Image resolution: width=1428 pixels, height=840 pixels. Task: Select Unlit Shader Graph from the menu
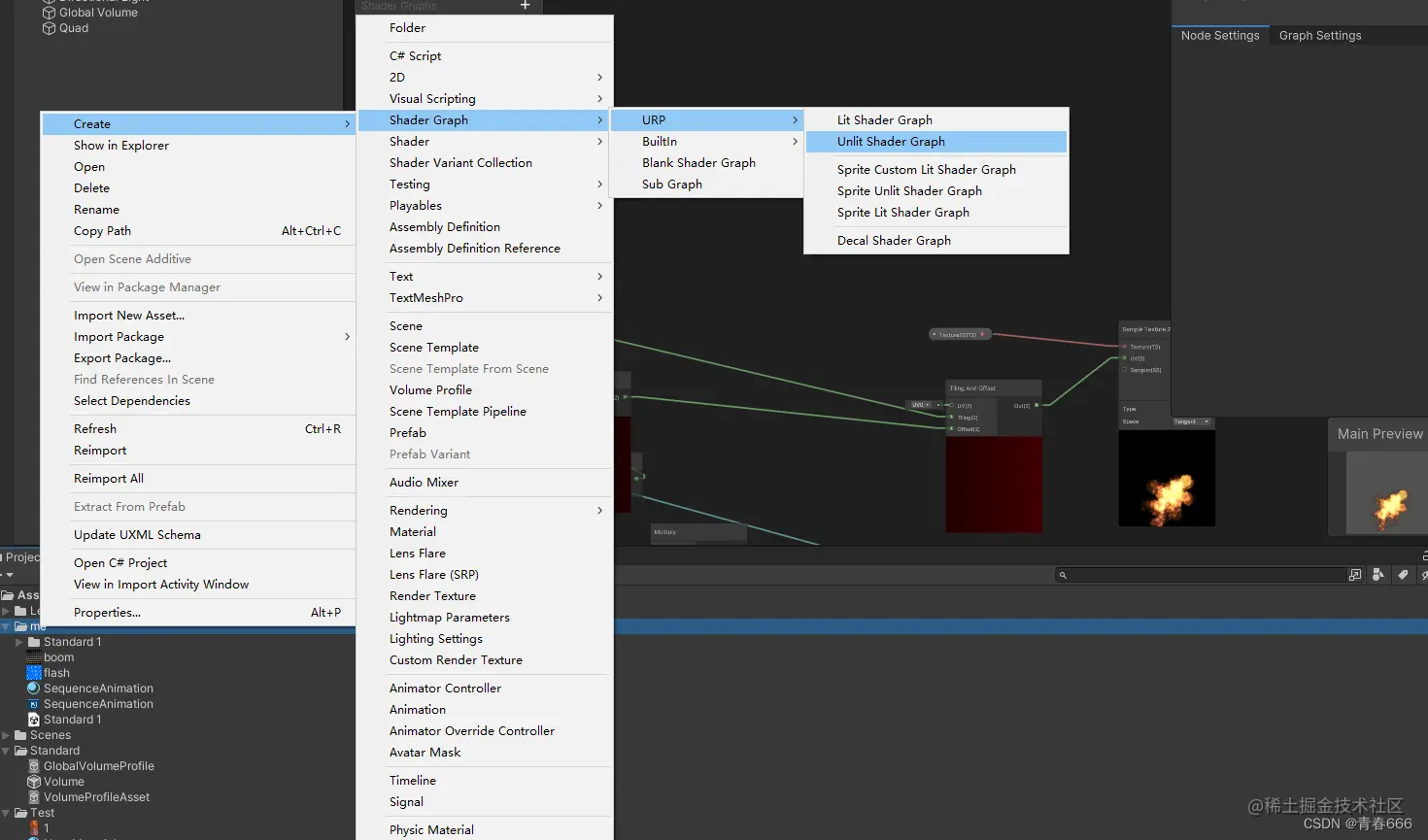point(891,141)
